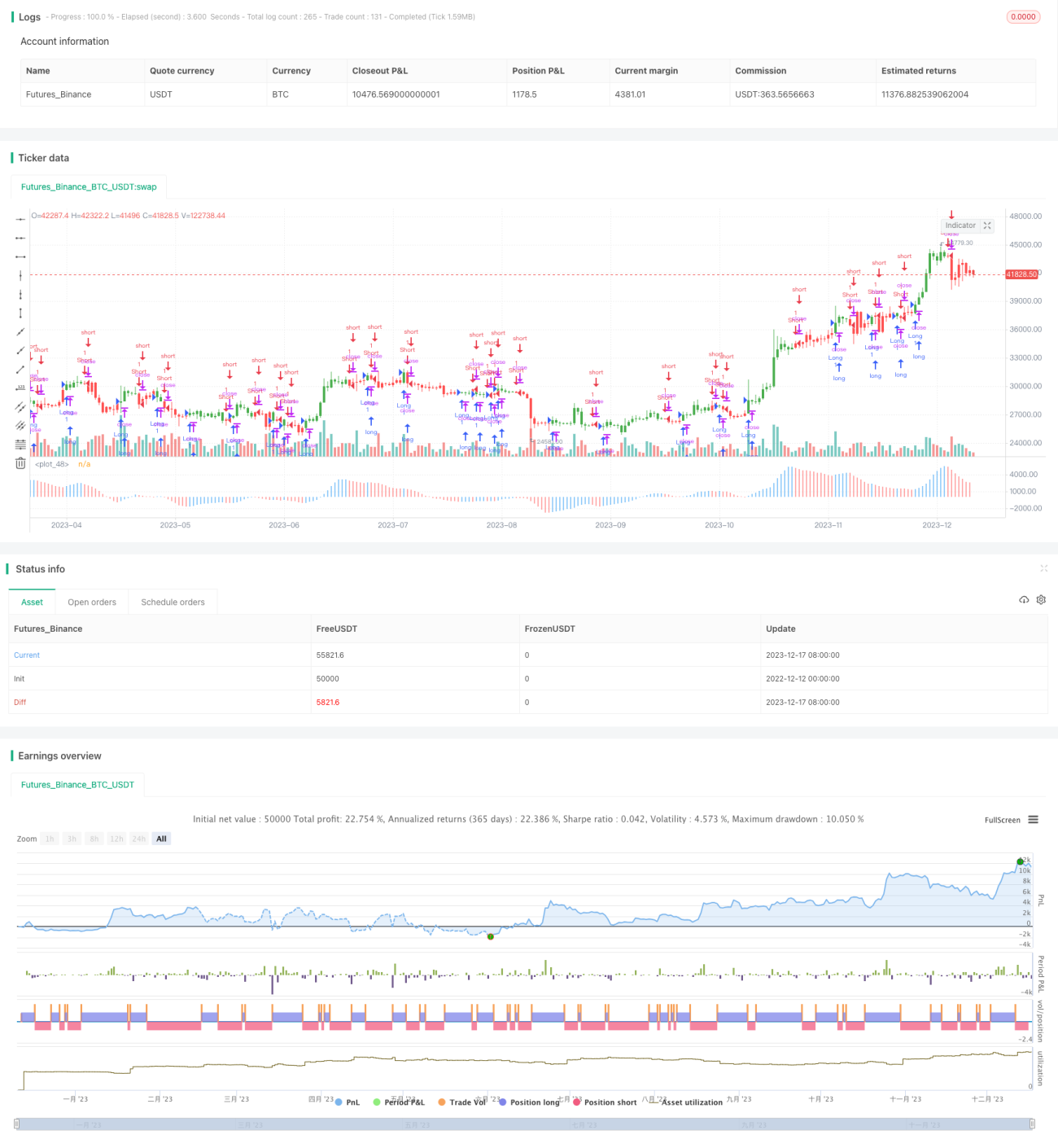Image resolution: width=1058 pixels, height=1148 pixels.
Task: Choose the parallel channel drawing tool
Action: [x=20, y=407]
